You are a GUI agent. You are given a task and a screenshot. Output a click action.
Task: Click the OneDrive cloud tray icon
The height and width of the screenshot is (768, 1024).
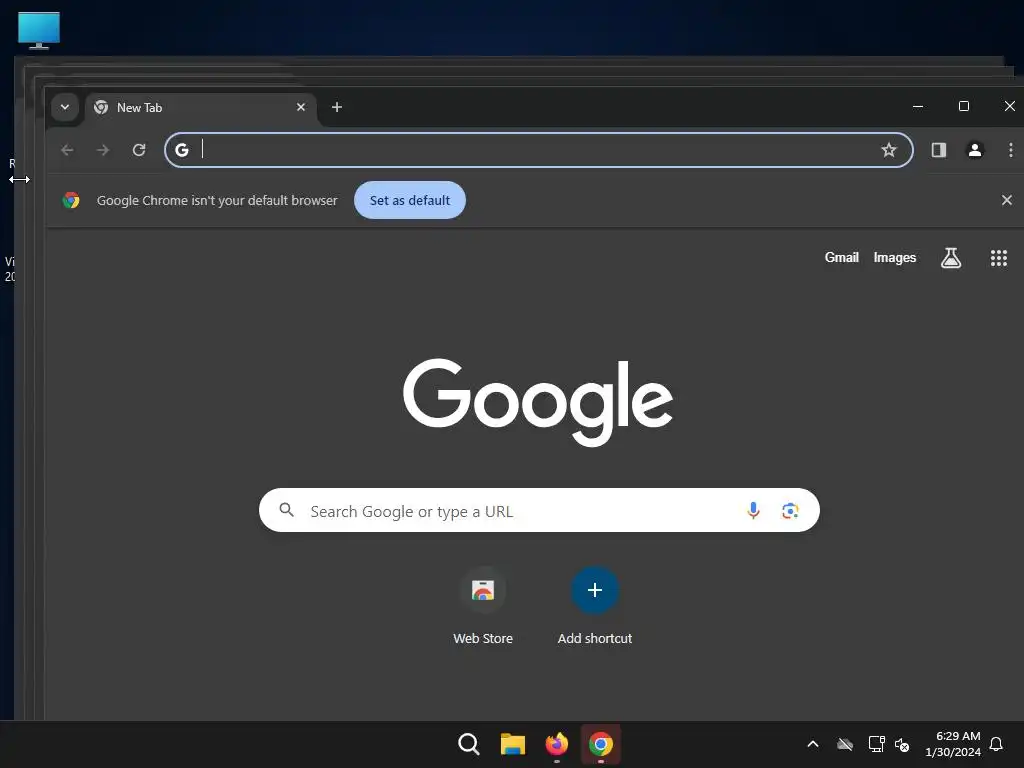(x=845, y=744)
